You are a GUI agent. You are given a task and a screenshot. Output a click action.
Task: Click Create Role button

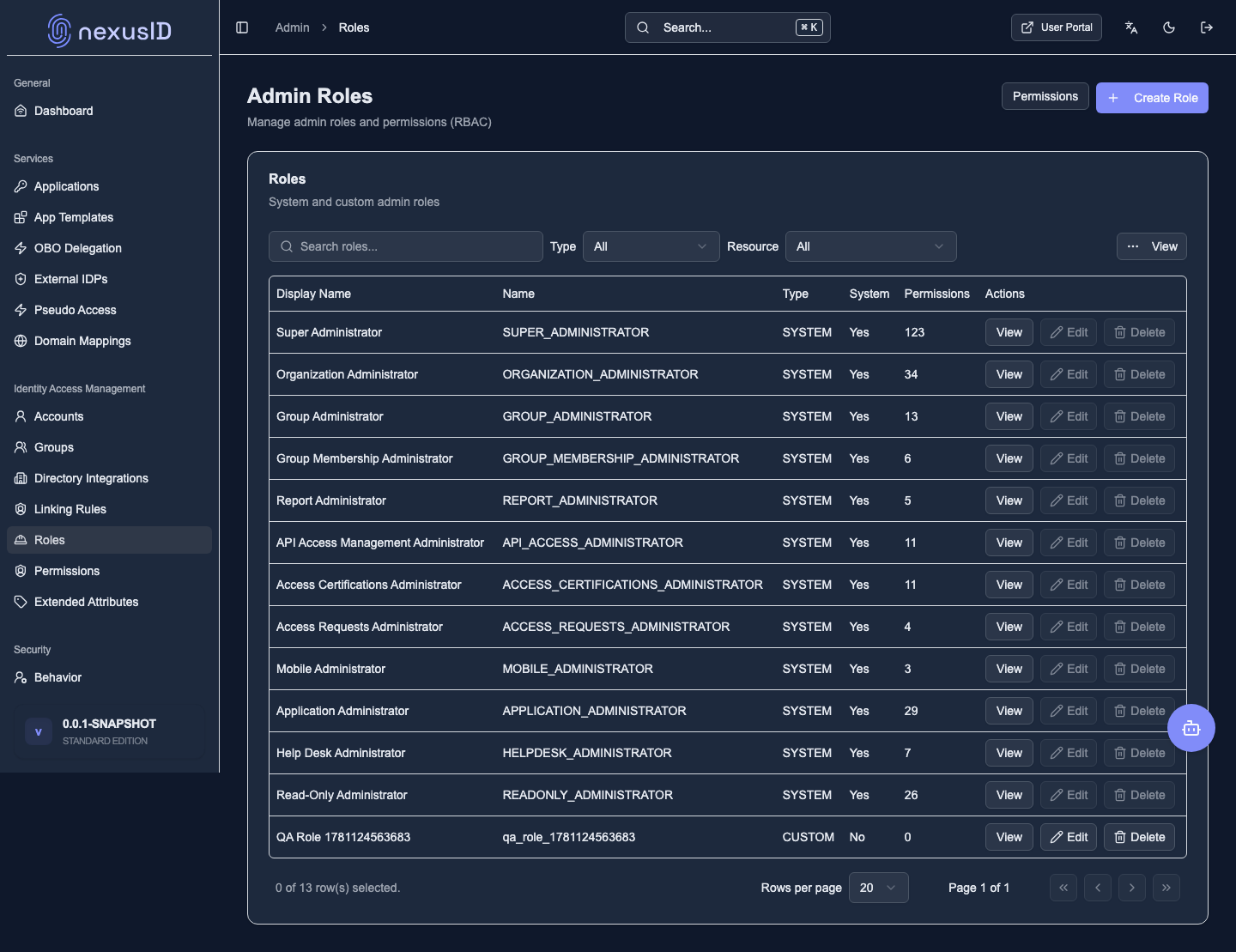tap(1152, 98)
